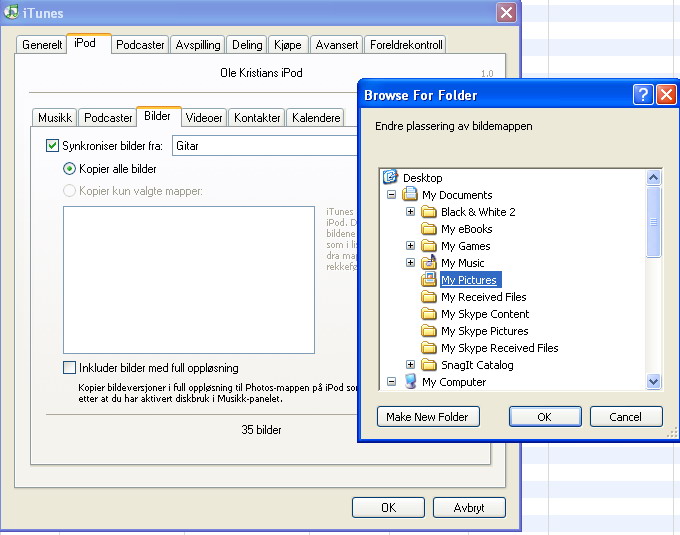Click the My Computer icon in tree
This screenshot has height=535, width=680.
click(x=410, y=382)
